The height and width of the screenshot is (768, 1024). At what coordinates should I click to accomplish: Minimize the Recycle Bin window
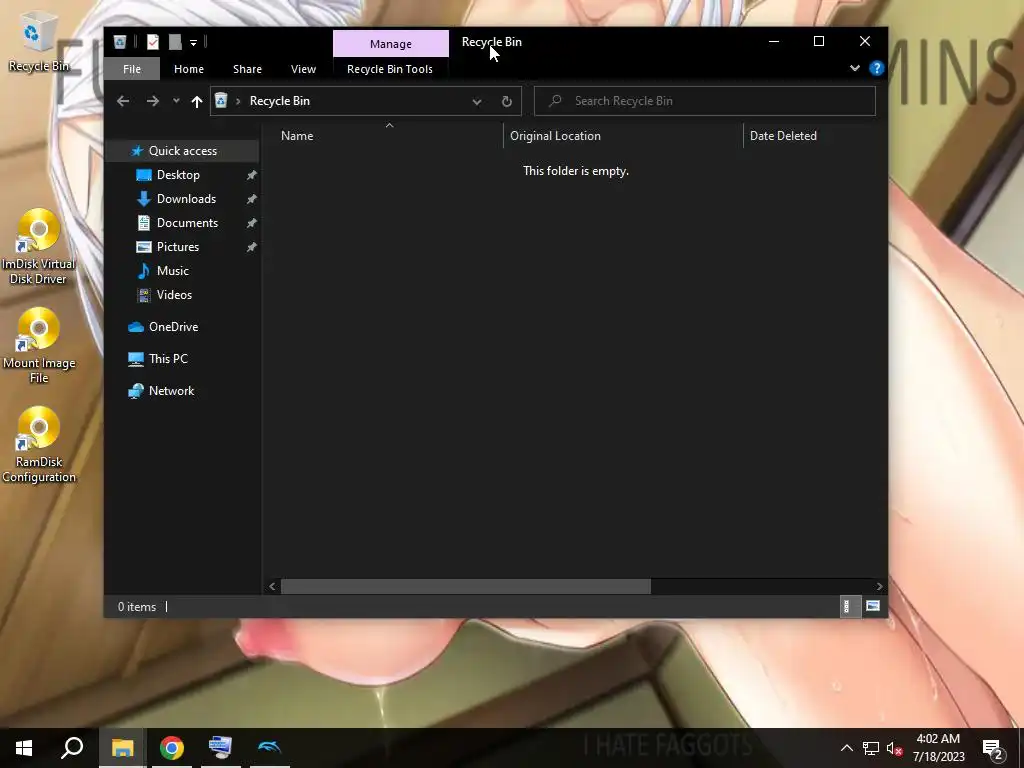774,42
